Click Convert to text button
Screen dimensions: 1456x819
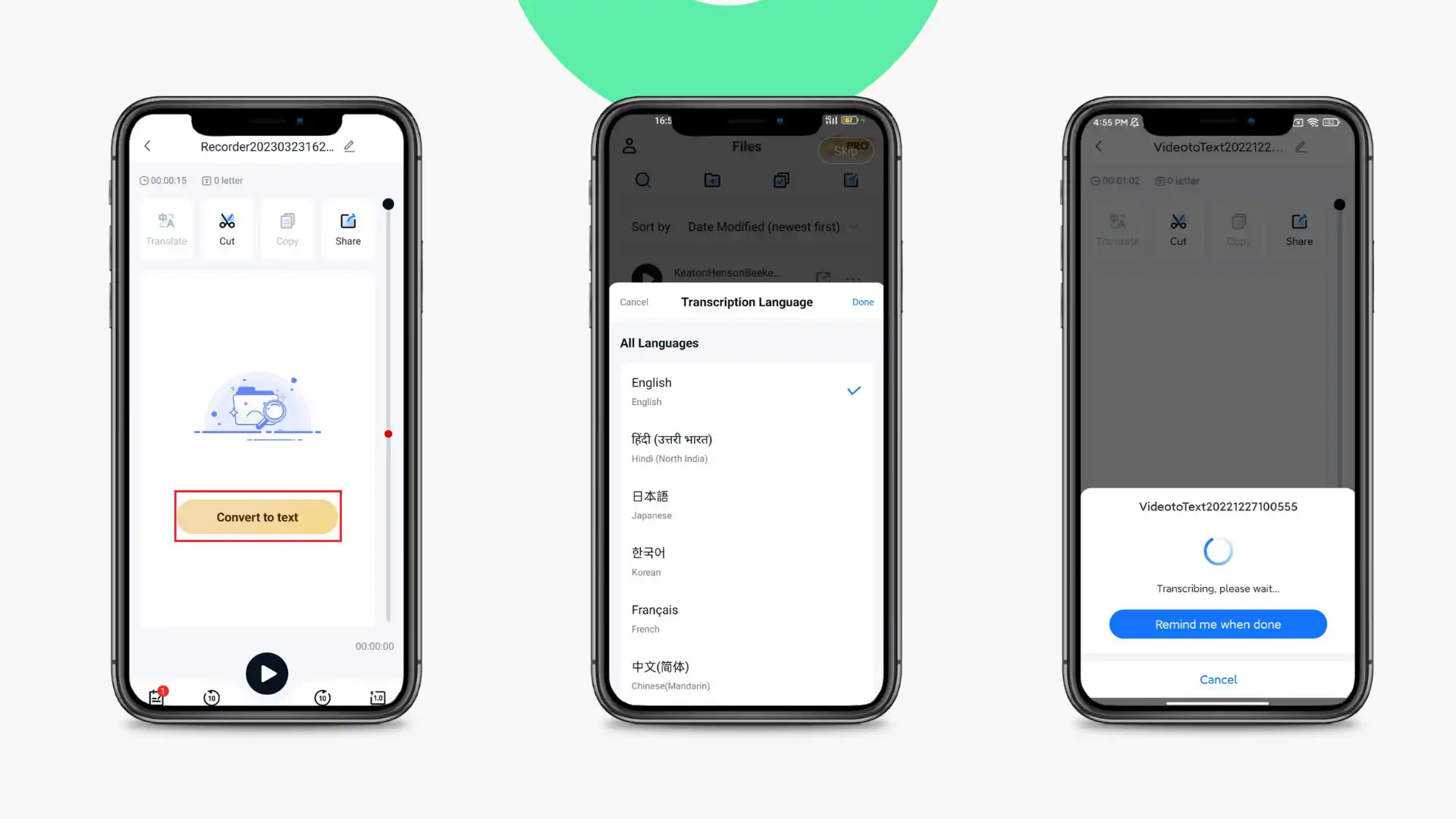pos(257,516)
